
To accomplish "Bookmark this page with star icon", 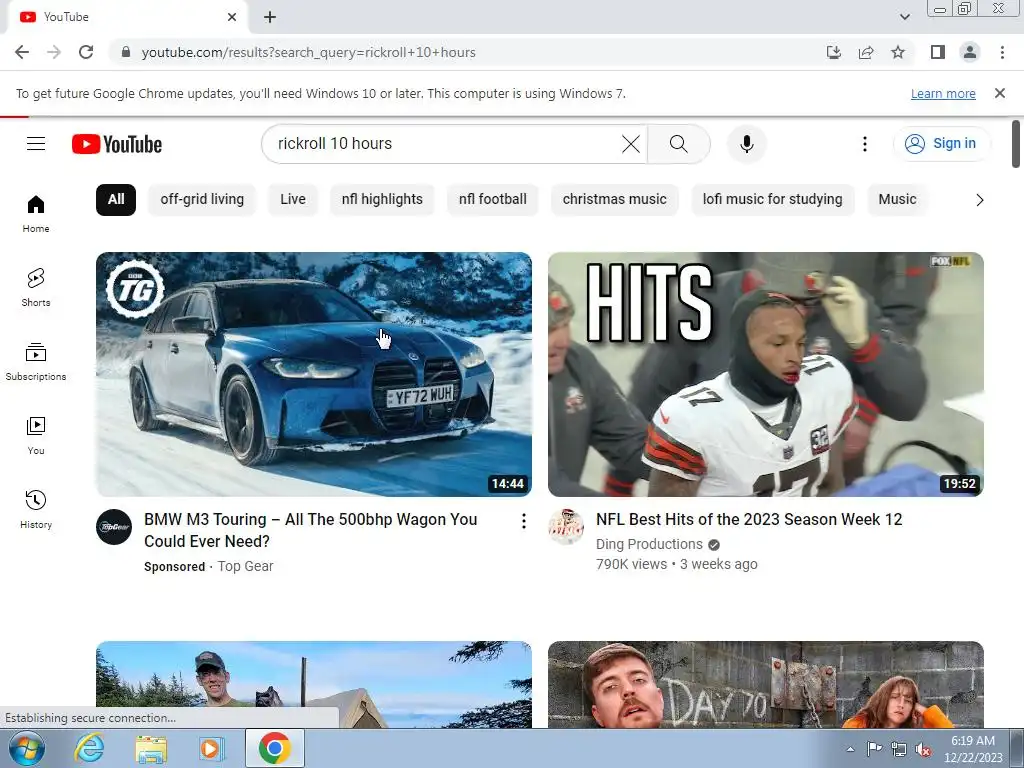I will tap(898, 52).
